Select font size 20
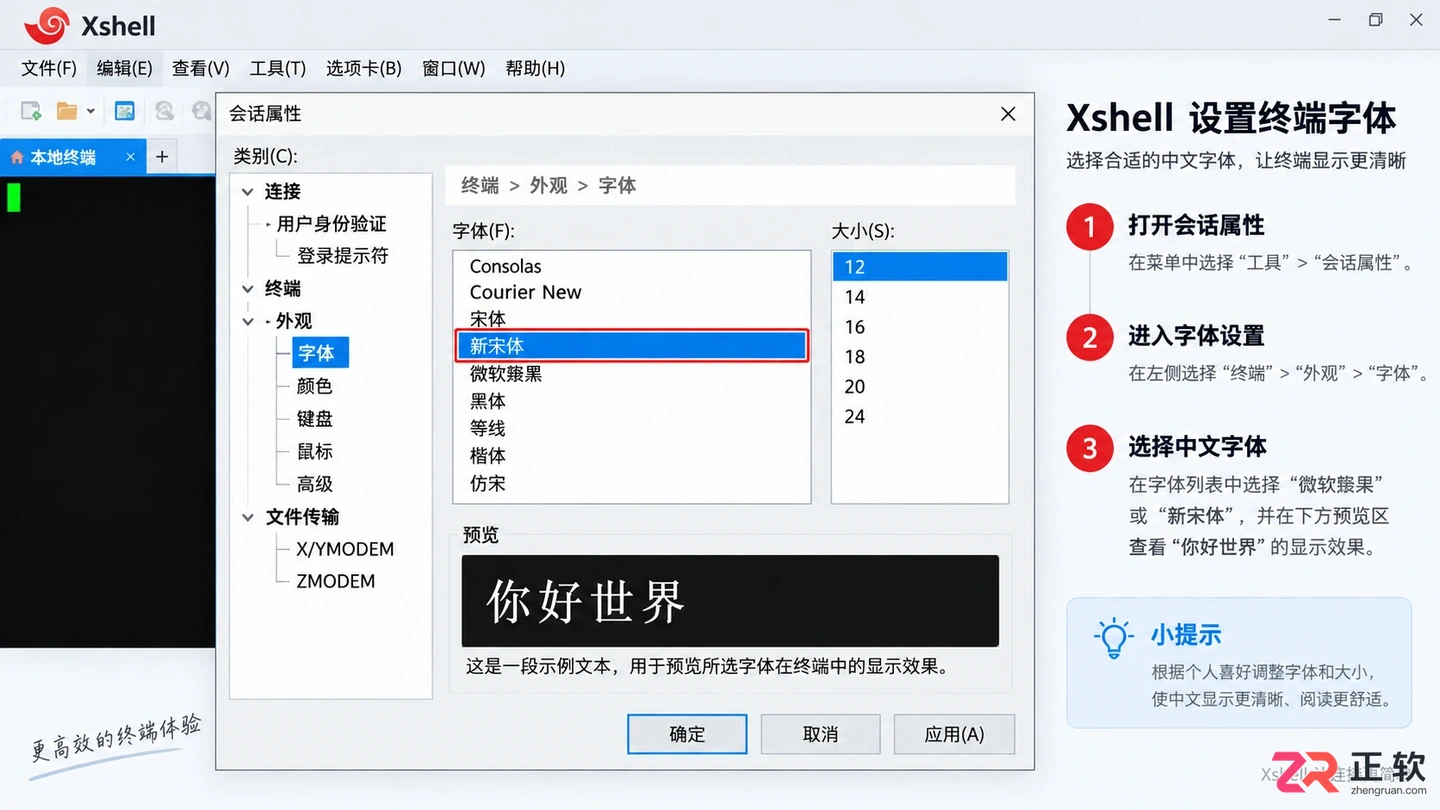 click(920, 387)
